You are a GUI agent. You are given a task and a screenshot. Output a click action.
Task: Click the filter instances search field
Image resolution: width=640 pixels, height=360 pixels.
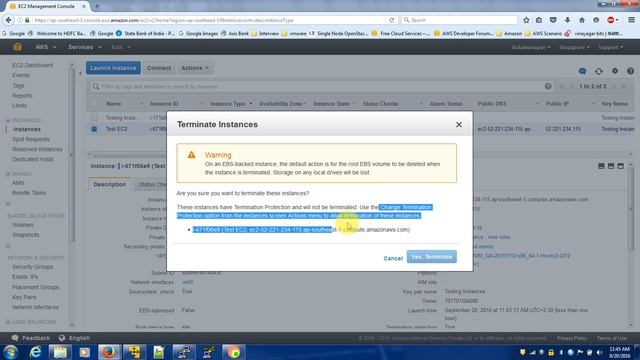coord(320,87)
